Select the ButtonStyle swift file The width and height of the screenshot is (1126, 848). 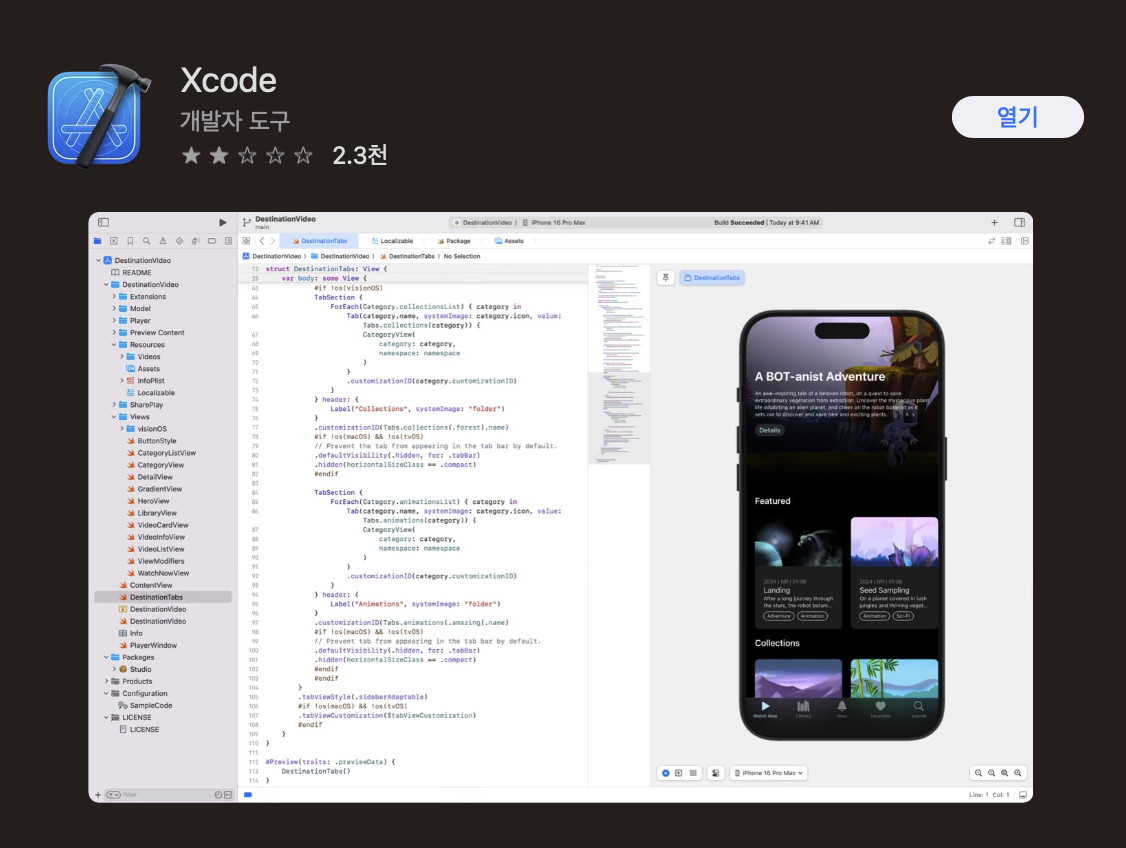click(x=152, y=441)
